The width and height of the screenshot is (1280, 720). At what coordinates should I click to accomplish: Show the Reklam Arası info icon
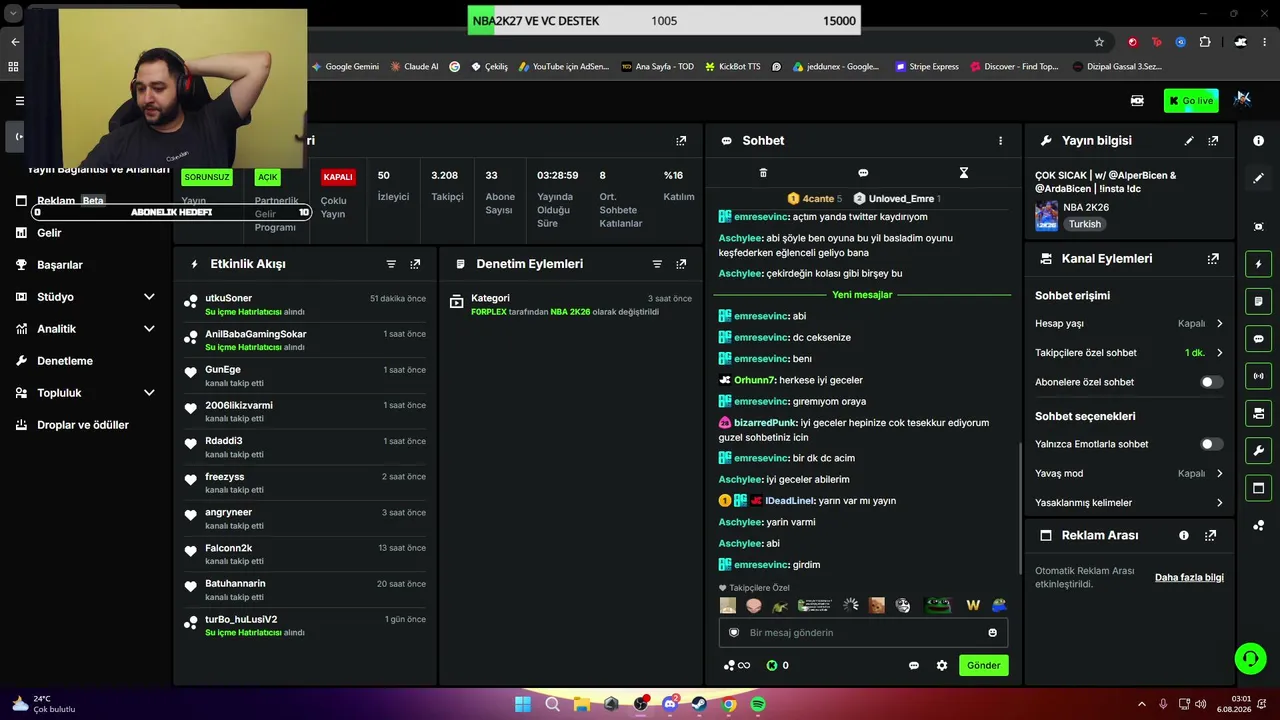tap(1184, 535)
